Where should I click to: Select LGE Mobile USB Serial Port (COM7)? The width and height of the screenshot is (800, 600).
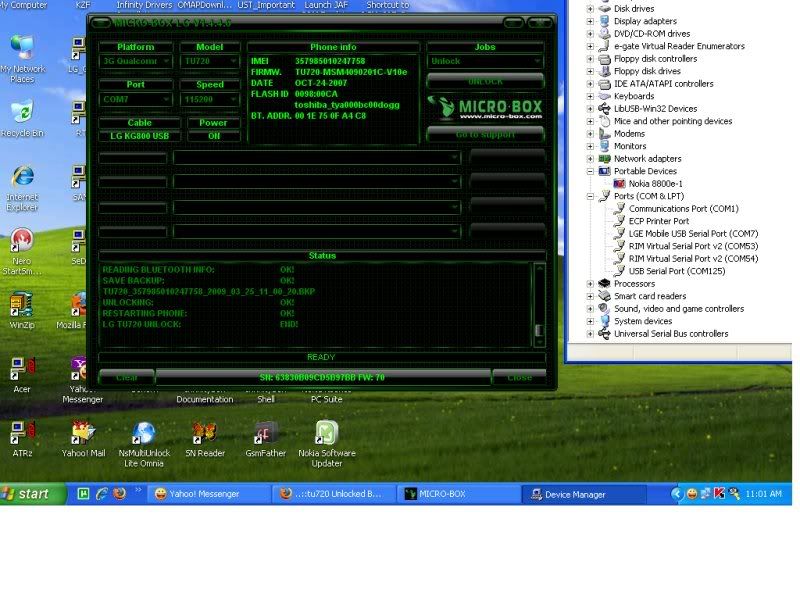point(693,234)
